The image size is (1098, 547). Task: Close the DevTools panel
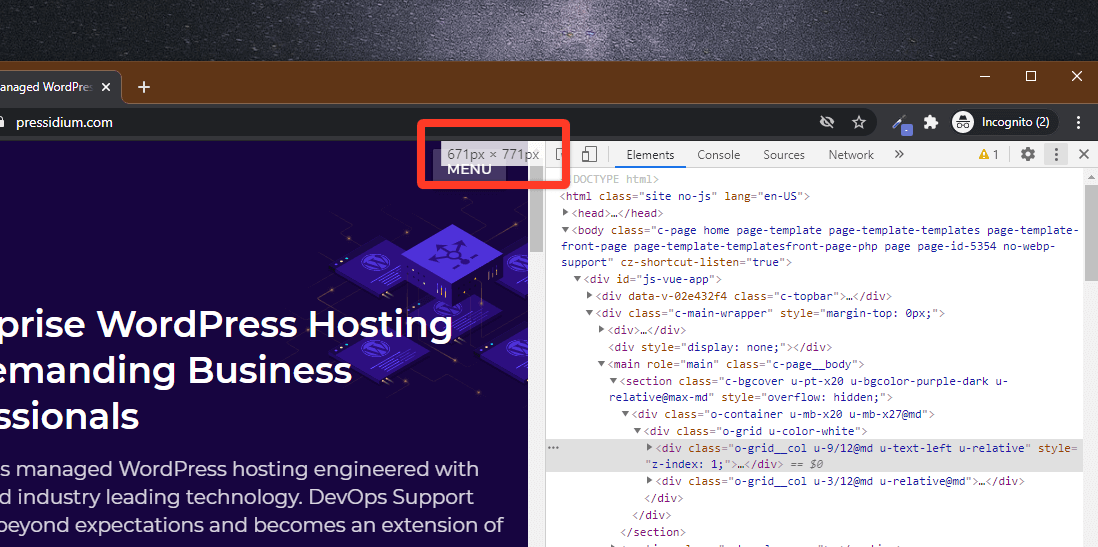pyautogui.click(x=1083, y=155)
